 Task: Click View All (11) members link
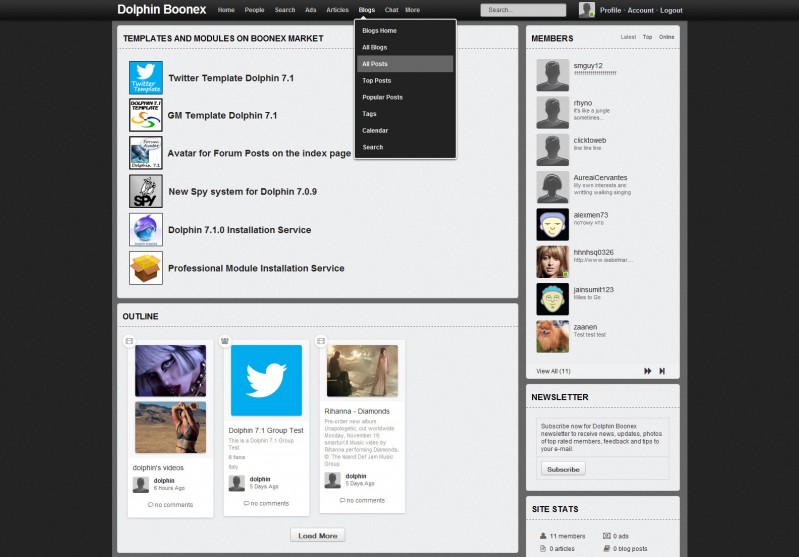click(x=553, y=371)
